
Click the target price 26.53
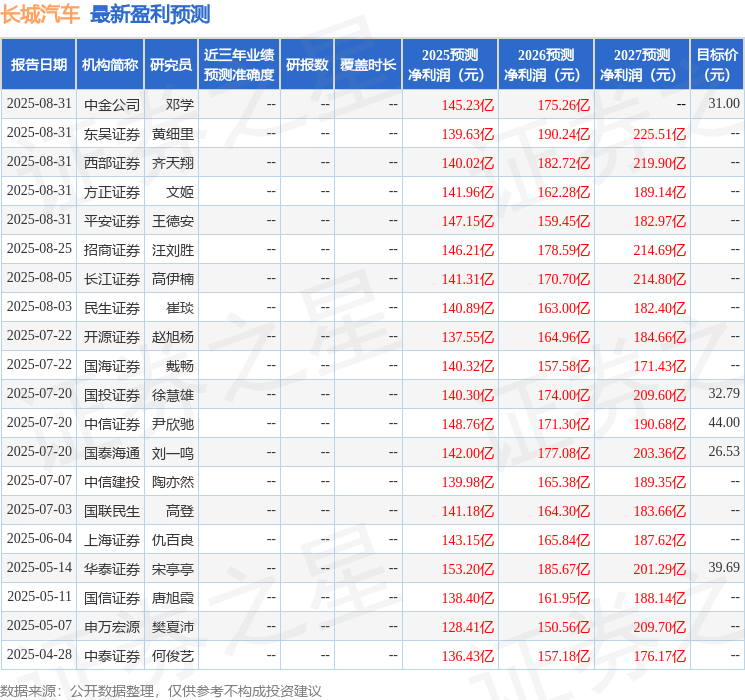(x=724, y=451)
